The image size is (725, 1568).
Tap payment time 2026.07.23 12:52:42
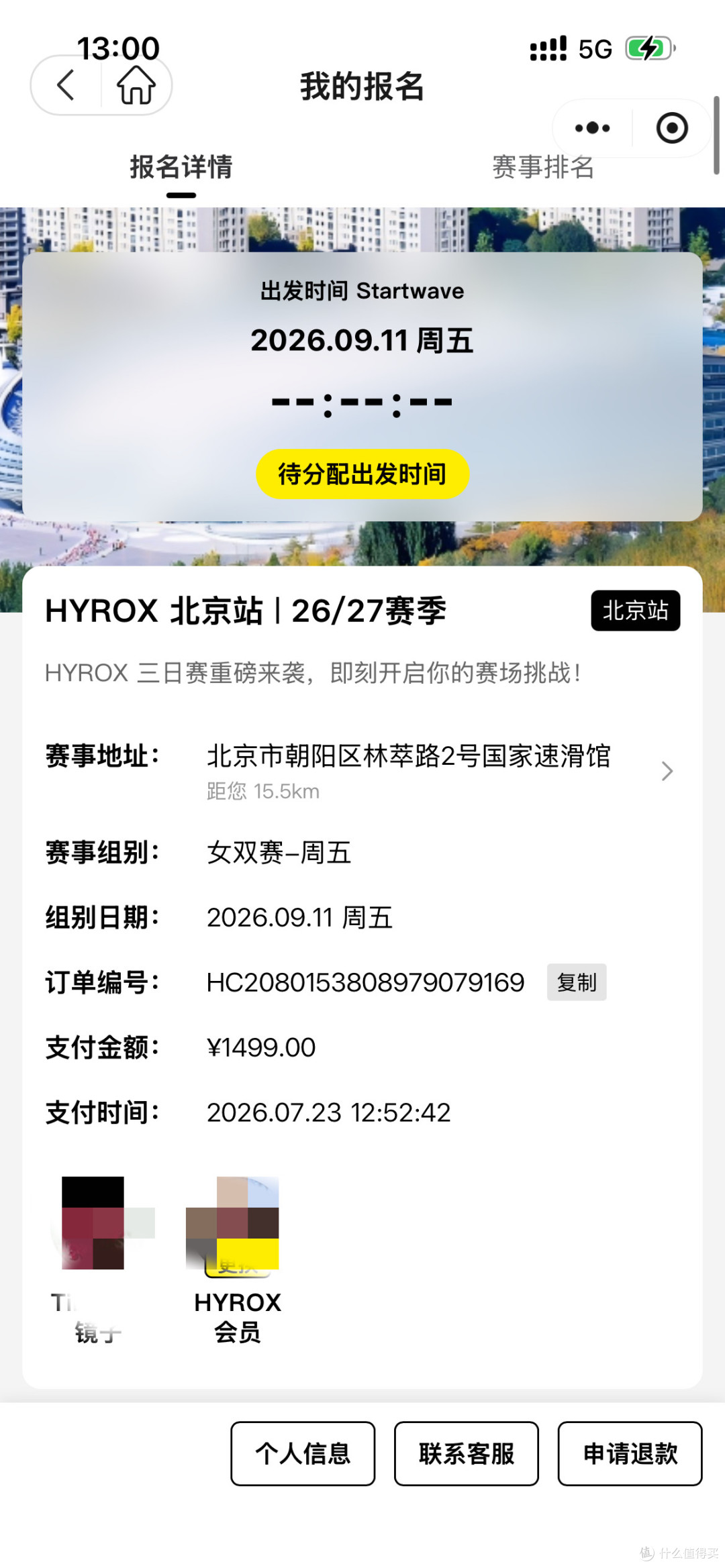tap(329, 1112)
